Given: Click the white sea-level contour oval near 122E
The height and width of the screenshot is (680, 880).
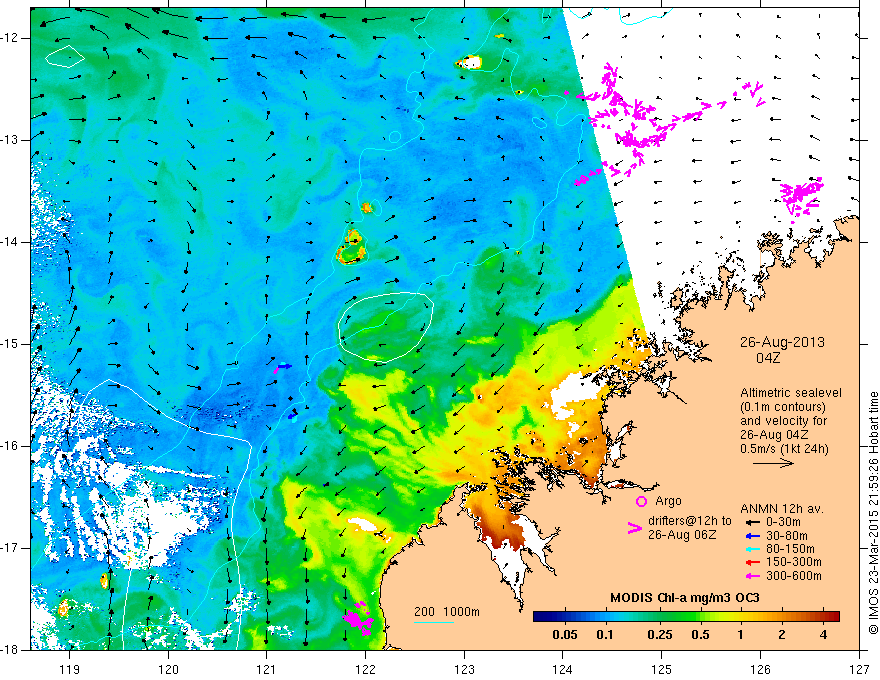Looking at the screenshot, I should tap(386, 327).
